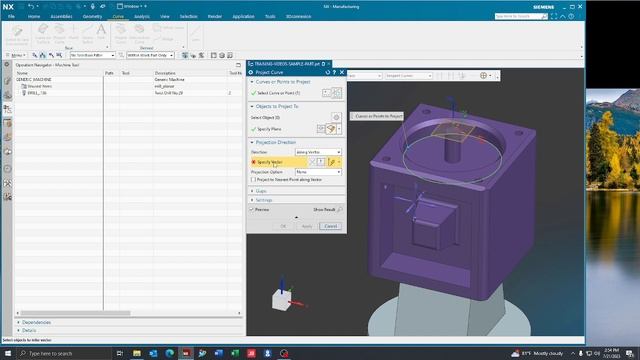Click the Name column header
Image resolution: width=640 pixels, height=360 pixels.
[x=22, y=73]
